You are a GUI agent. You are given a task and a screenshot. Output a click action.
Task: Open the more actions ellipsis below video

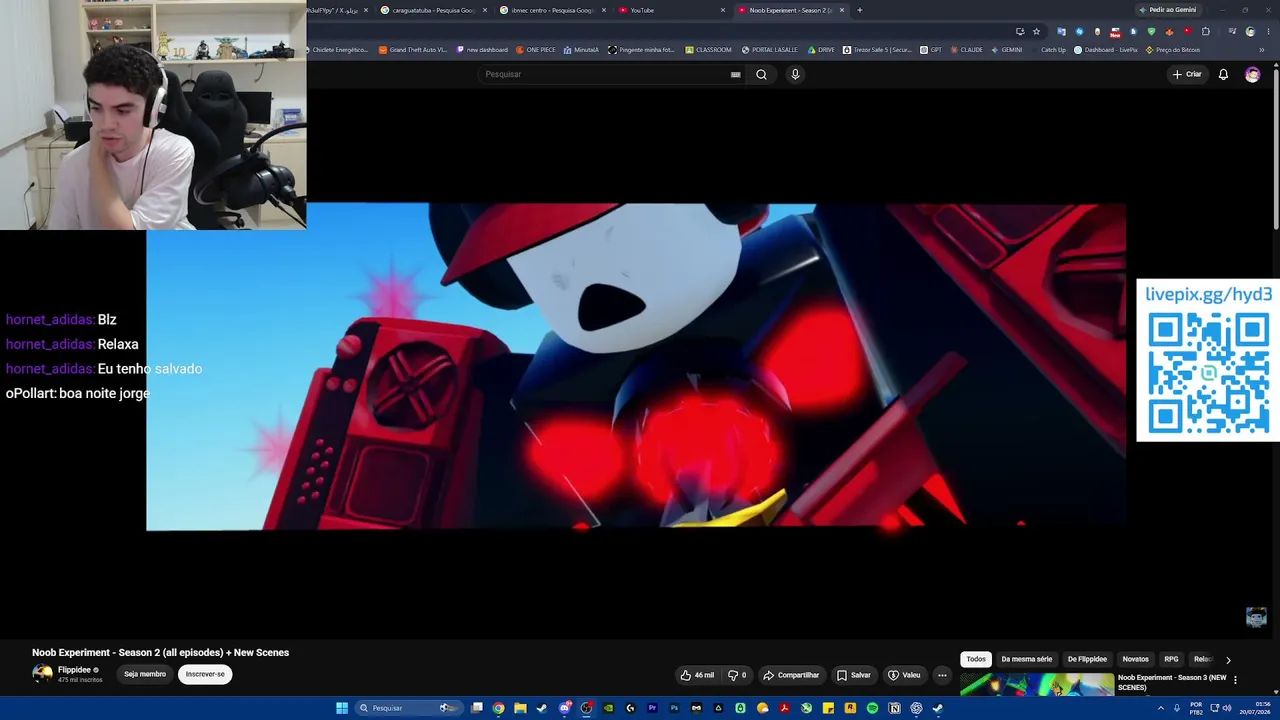coord(942,675)
